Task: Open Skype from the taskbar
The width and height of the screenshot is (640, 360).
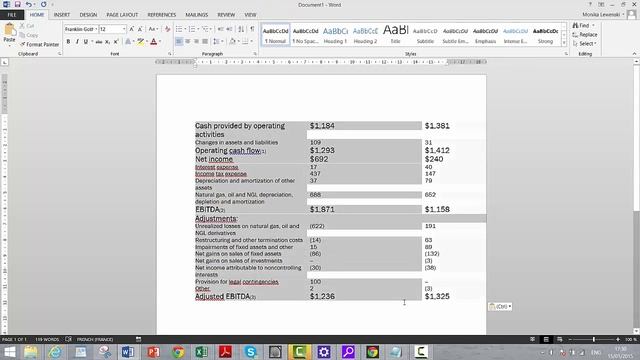Action: click(x=250, y=352)
